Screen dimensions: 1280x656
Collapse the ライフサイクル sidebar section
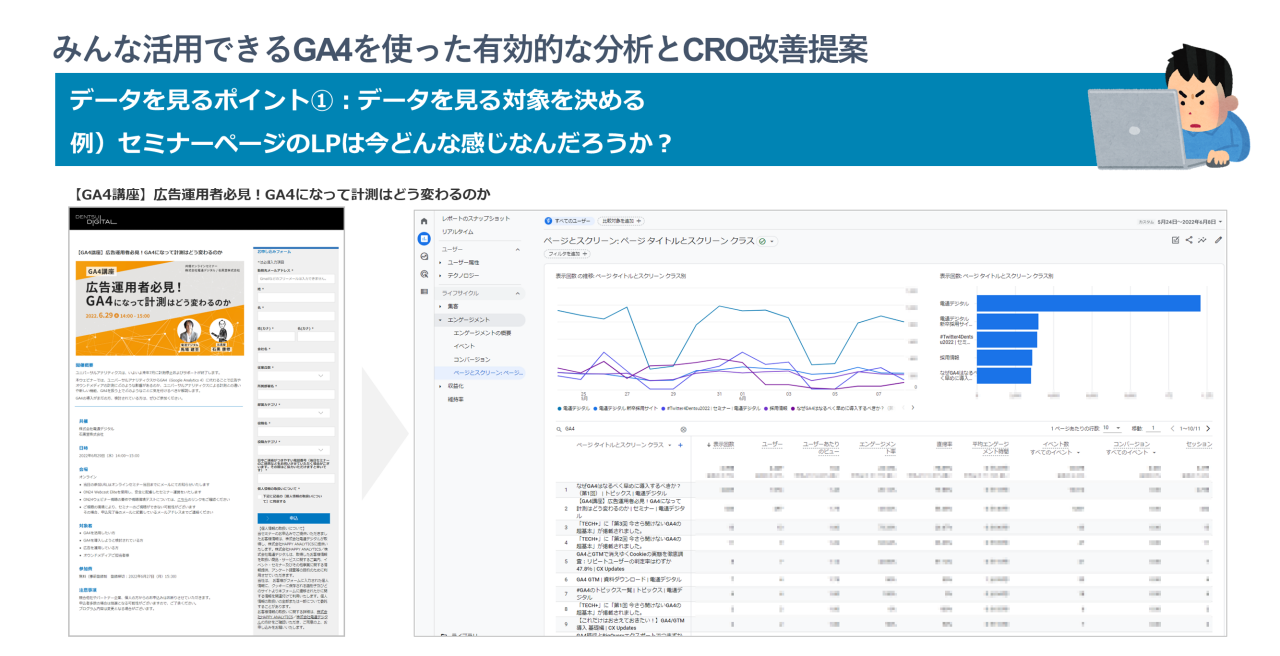coord(517,293)
